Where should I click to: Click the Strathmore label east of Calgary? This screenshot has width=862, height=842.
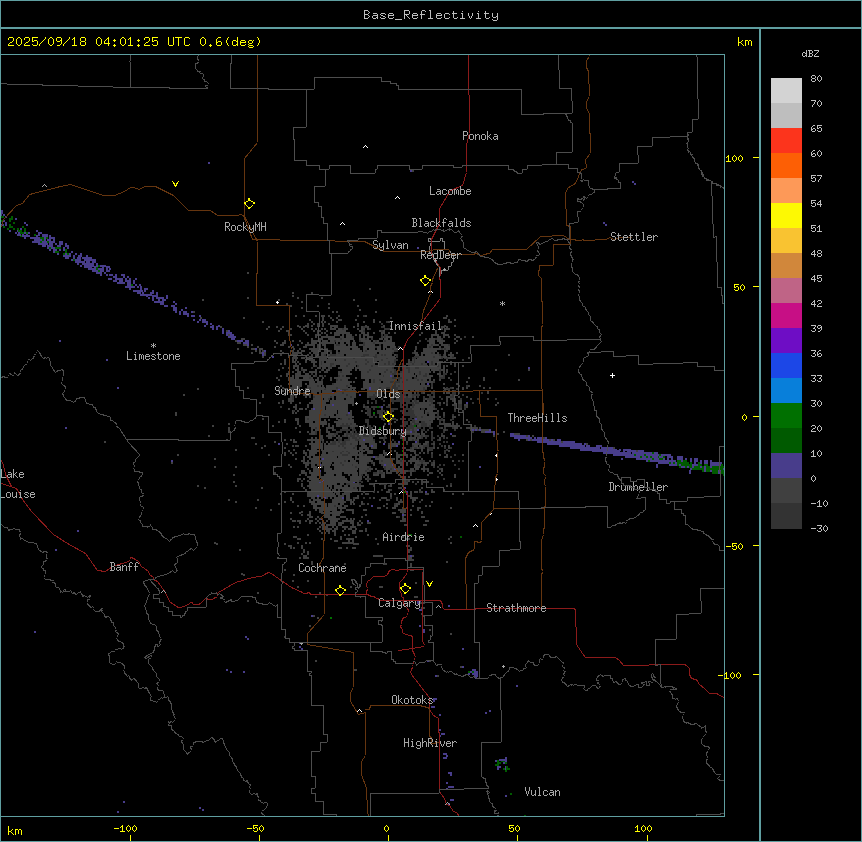(516, 608)
